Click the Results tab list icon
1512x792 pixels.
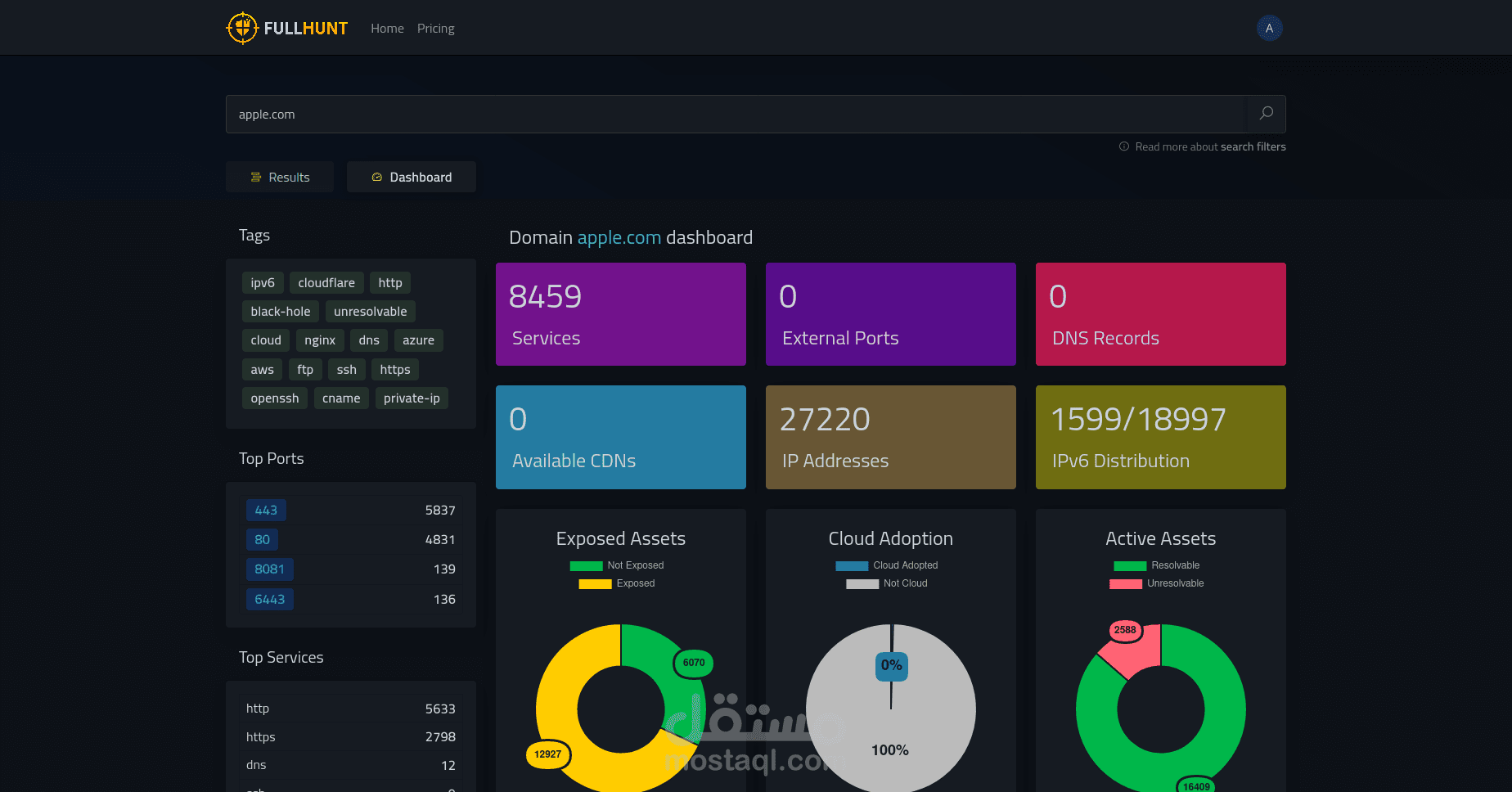(x=256, y=178)
